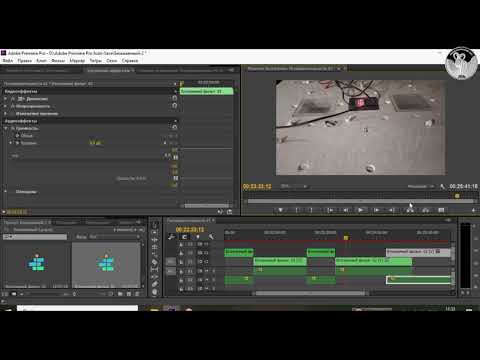Viewport: 480px width, 360px height.
Task: Reset the Громкость effect
Action: (x=174, y=127)
